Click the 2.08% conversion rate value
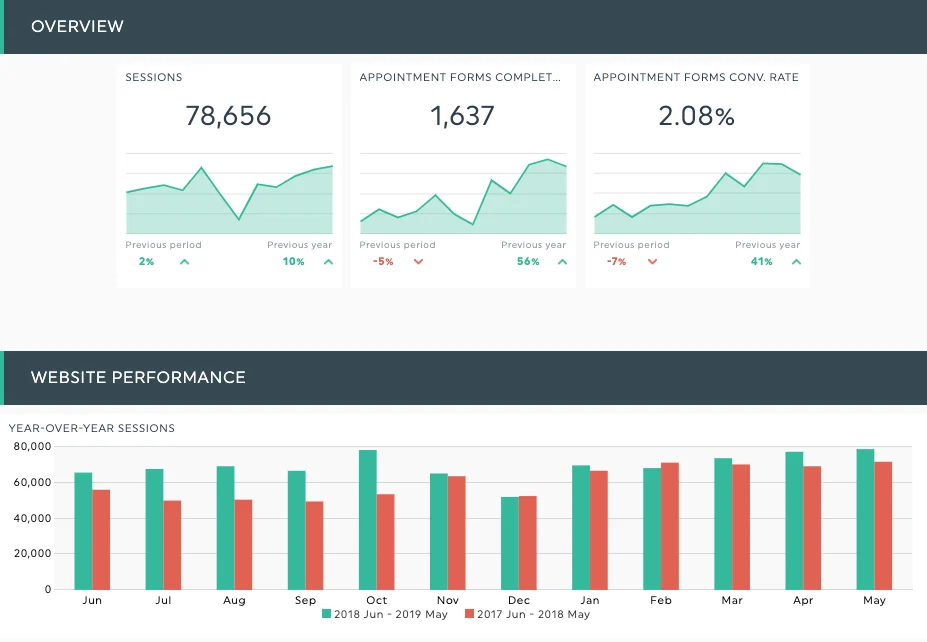The height and width of the screenshot is (642, 927). point(696,116)
